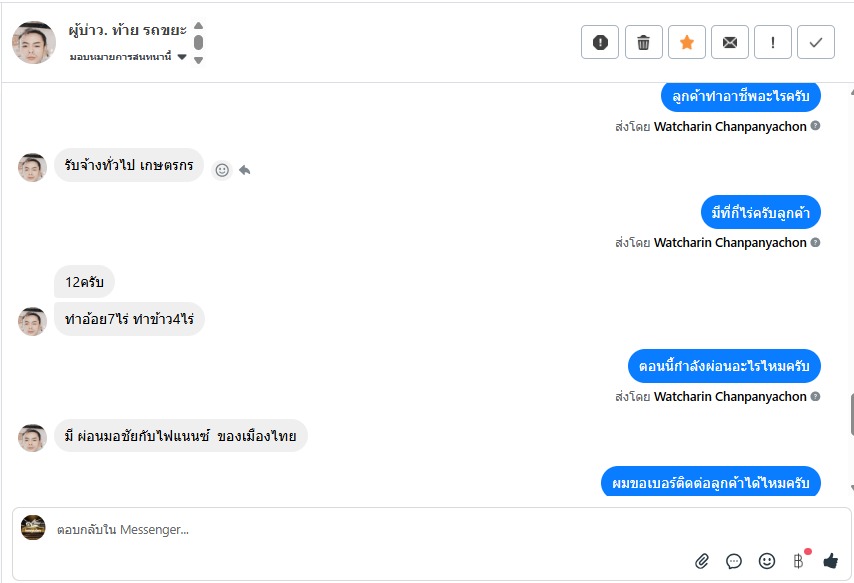
Task: Click the exclamation priority icon button
Action: click(773, 42)
